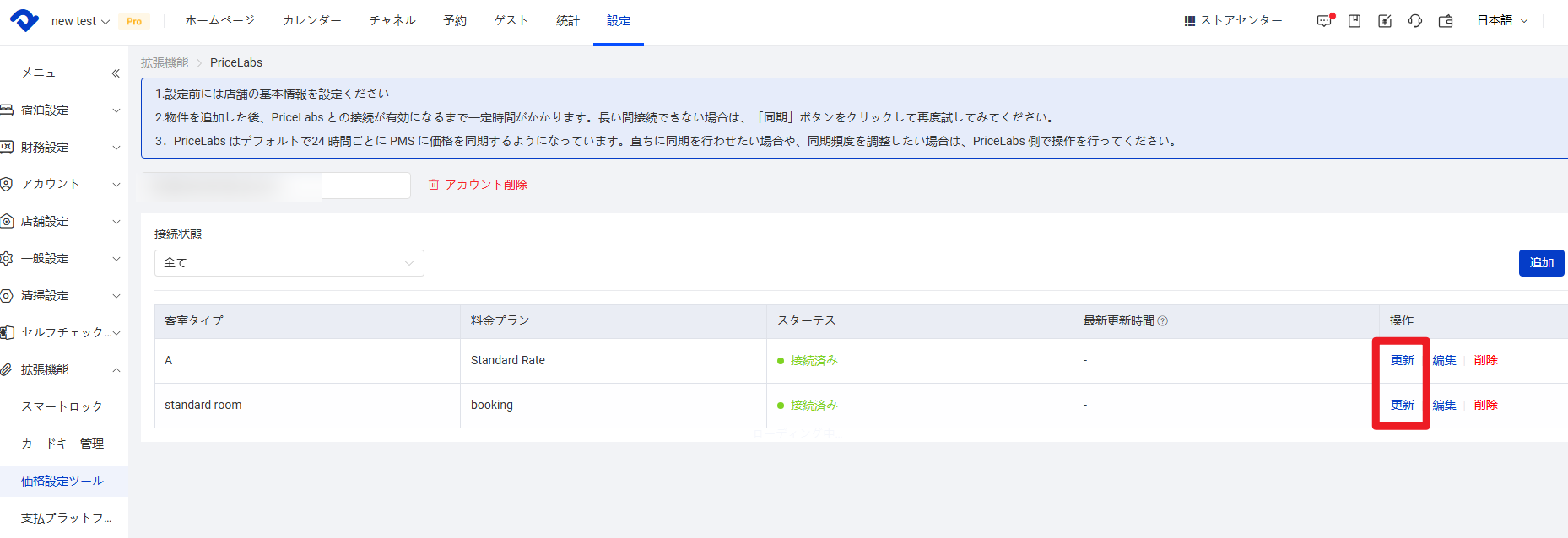
Task: Expand the 宿泊設定 menu chevron
Action: point(116,110)
